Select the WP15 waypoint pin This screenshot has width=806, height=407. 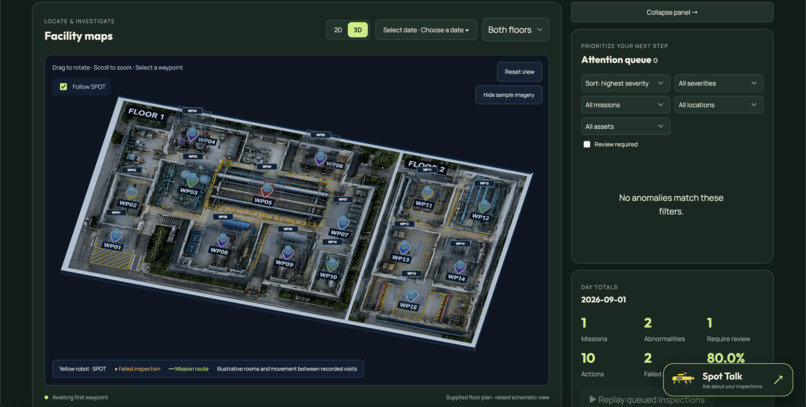point(412,295)
